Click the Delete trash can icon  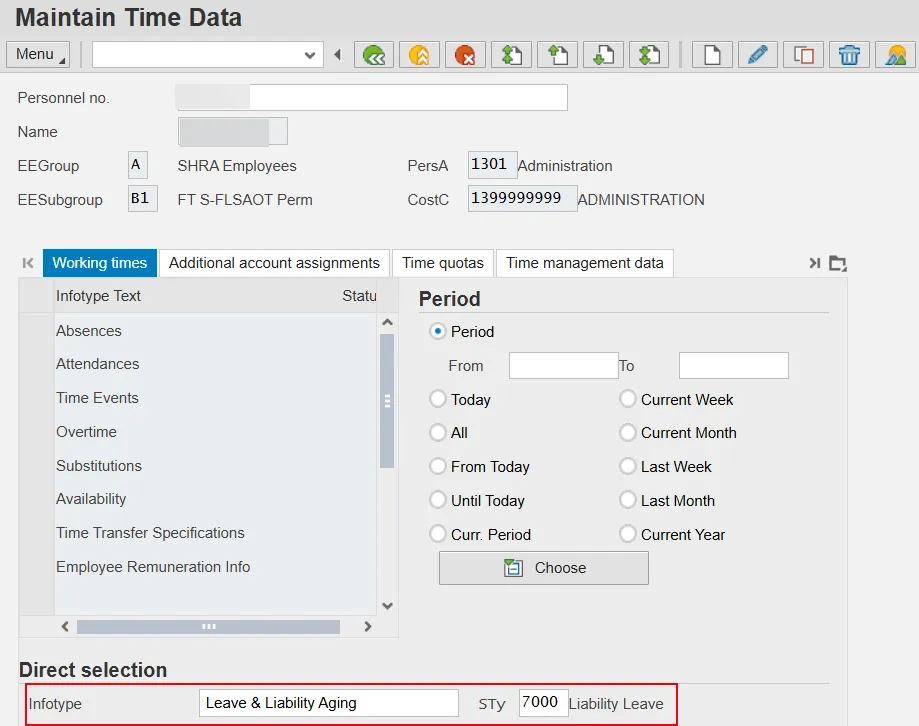tap(849, 55)
